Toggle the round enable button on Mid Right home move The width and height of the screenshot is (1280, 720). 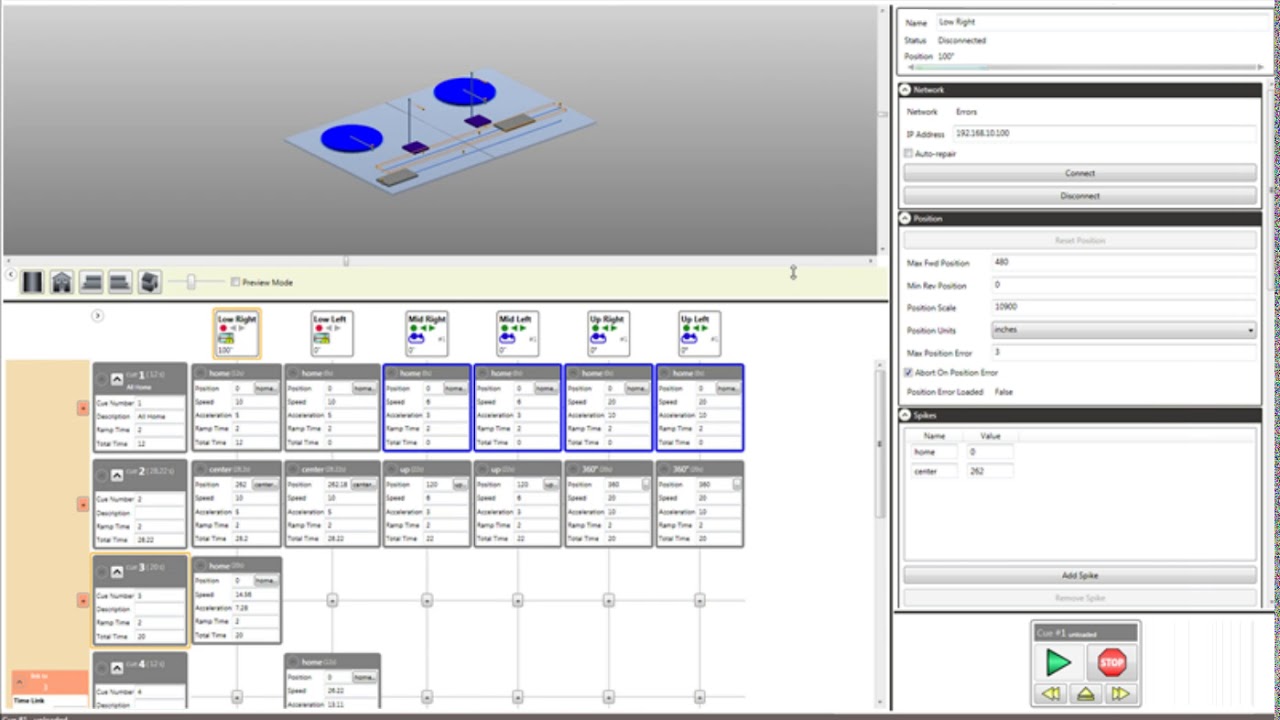tap(392, 373)
